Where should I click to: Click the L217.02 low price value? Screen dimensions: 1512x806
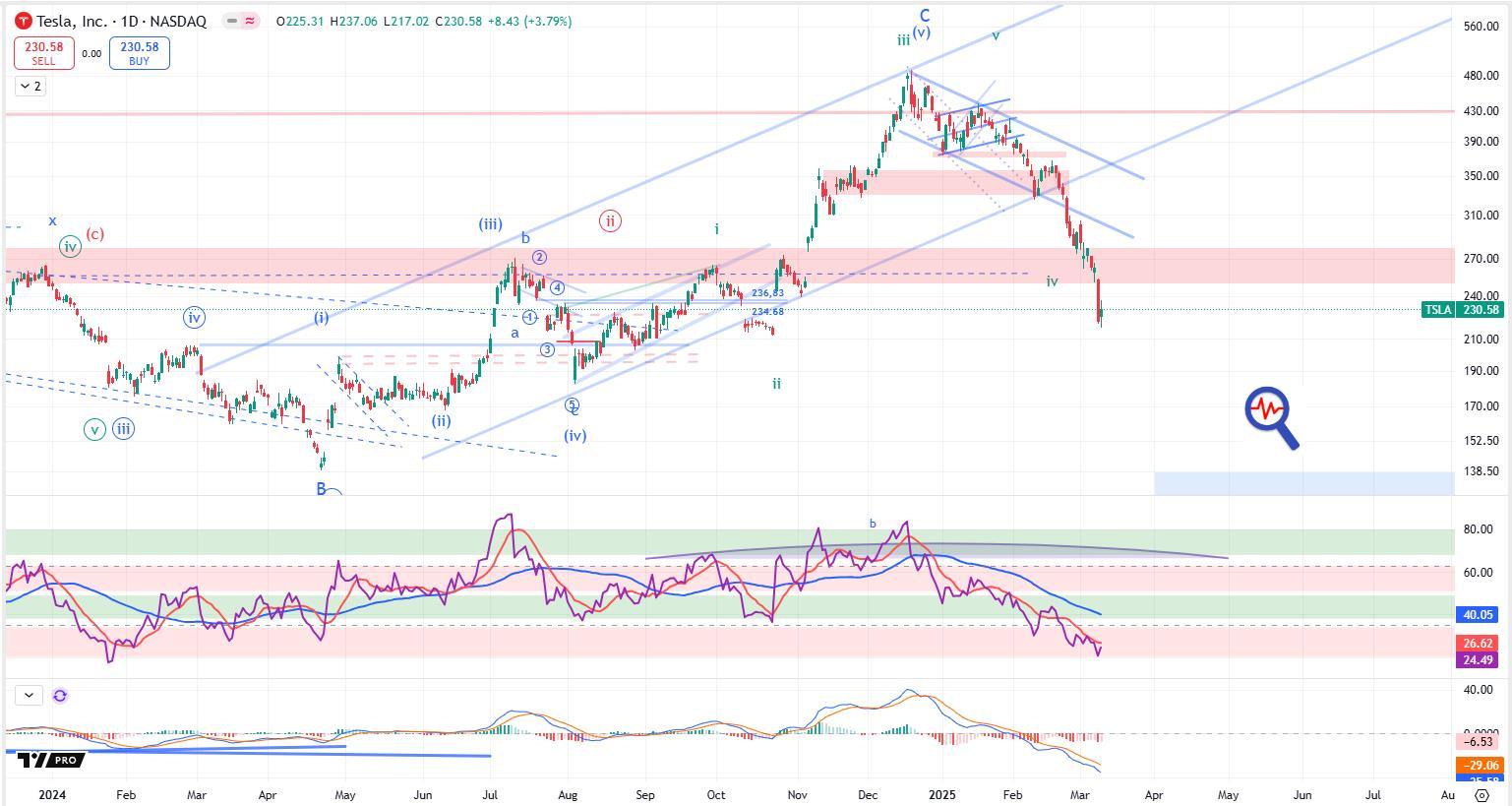(404, 21)
